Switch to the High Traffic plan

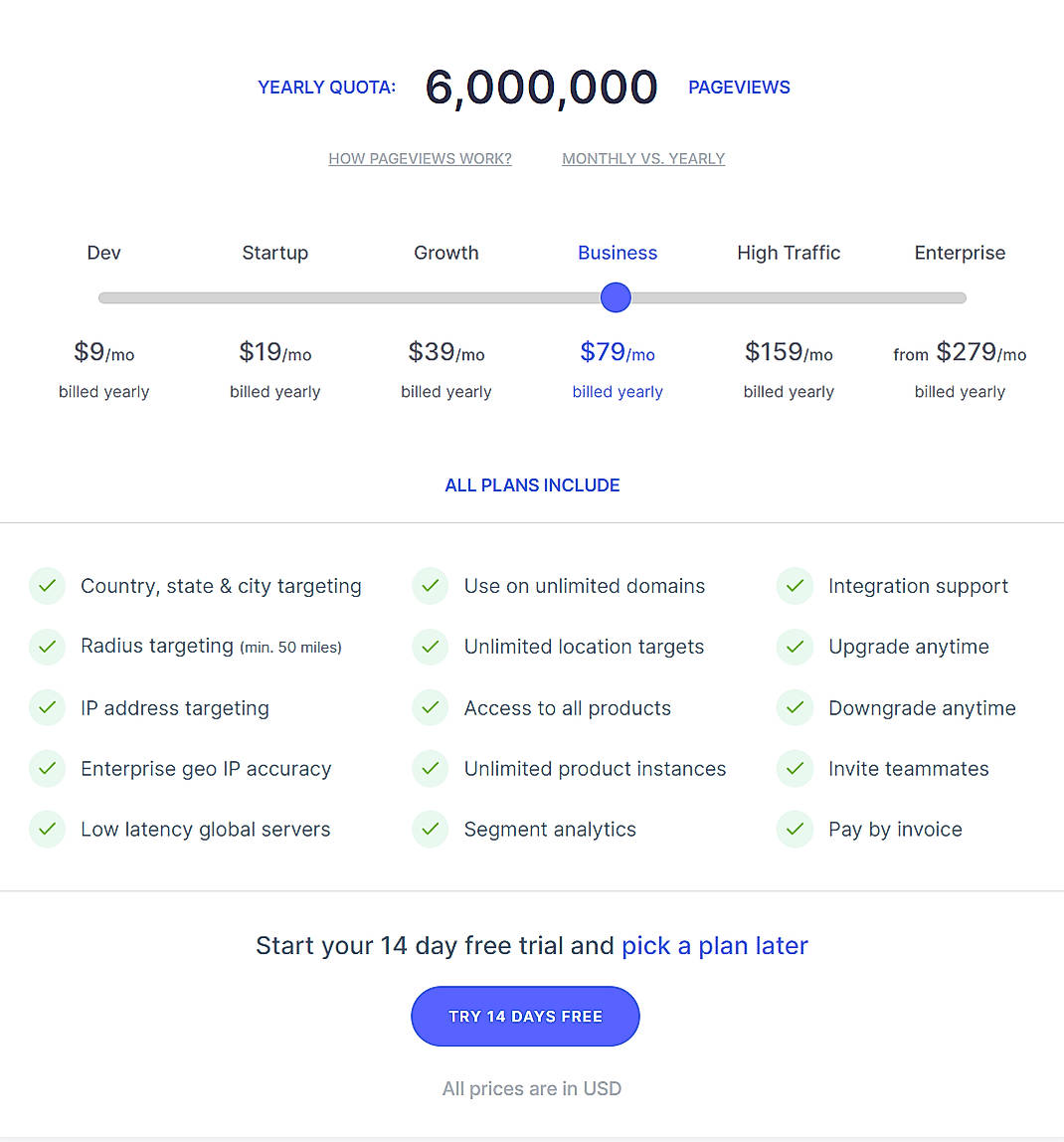pyautogui.click(x=789, y=253)
